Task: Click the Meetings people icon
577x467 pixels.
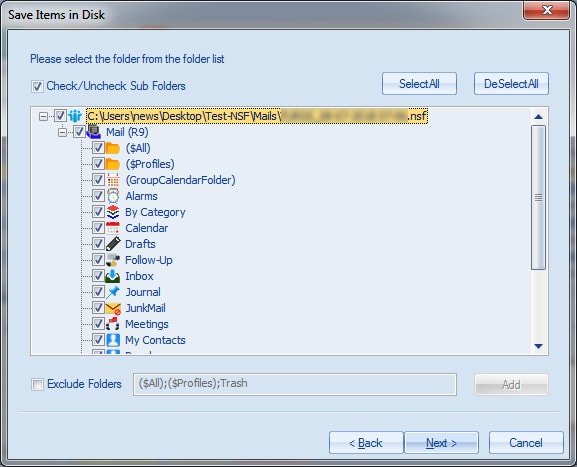Action: 113,324
